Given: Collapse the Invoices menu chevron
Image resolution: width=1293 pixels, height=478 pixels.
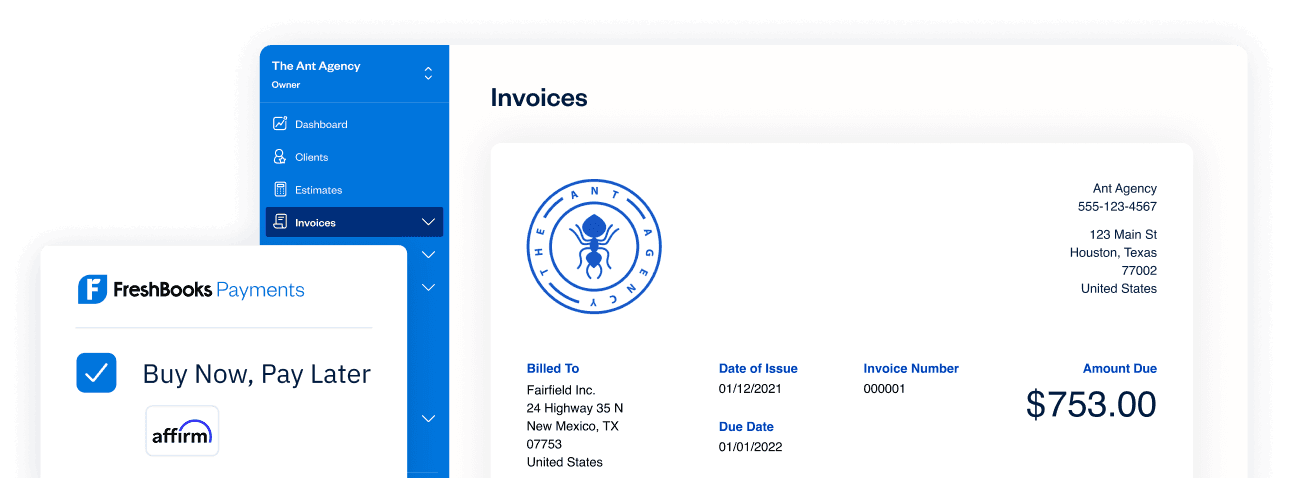Looking at the screenshot, I should pos(428,222).
